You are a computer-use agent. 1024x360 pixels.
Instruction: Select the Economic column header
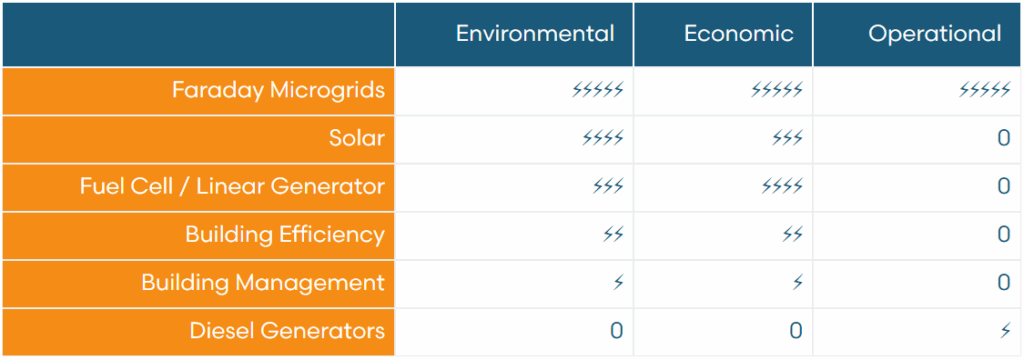pyautogui.click(x=739, y=33)
